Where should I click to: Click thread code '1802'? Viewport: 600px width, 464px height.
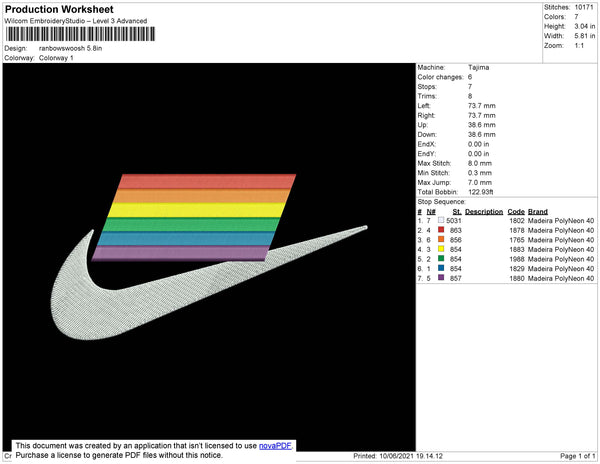pos(517,221)
